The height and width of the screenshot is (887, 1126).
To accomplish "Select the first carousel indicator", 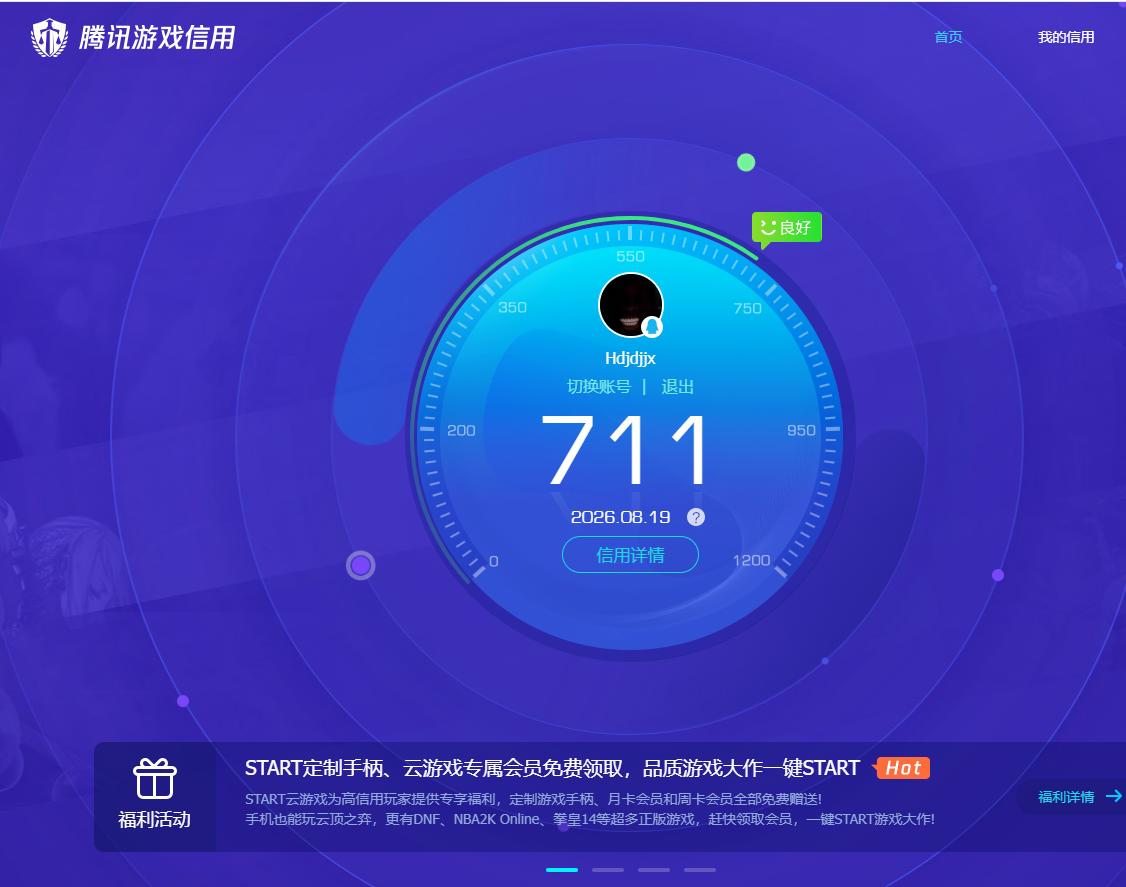I will tap(562, 870).
